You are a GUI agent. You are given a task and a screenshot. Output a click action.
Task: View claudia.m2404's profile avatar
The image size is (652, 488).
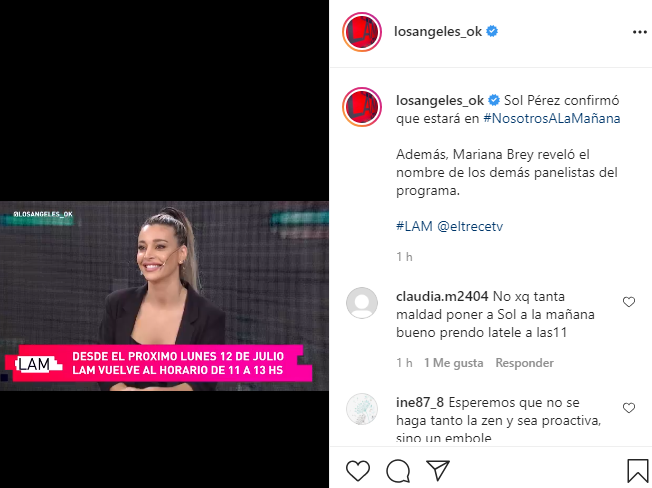(x=362, y=303)
